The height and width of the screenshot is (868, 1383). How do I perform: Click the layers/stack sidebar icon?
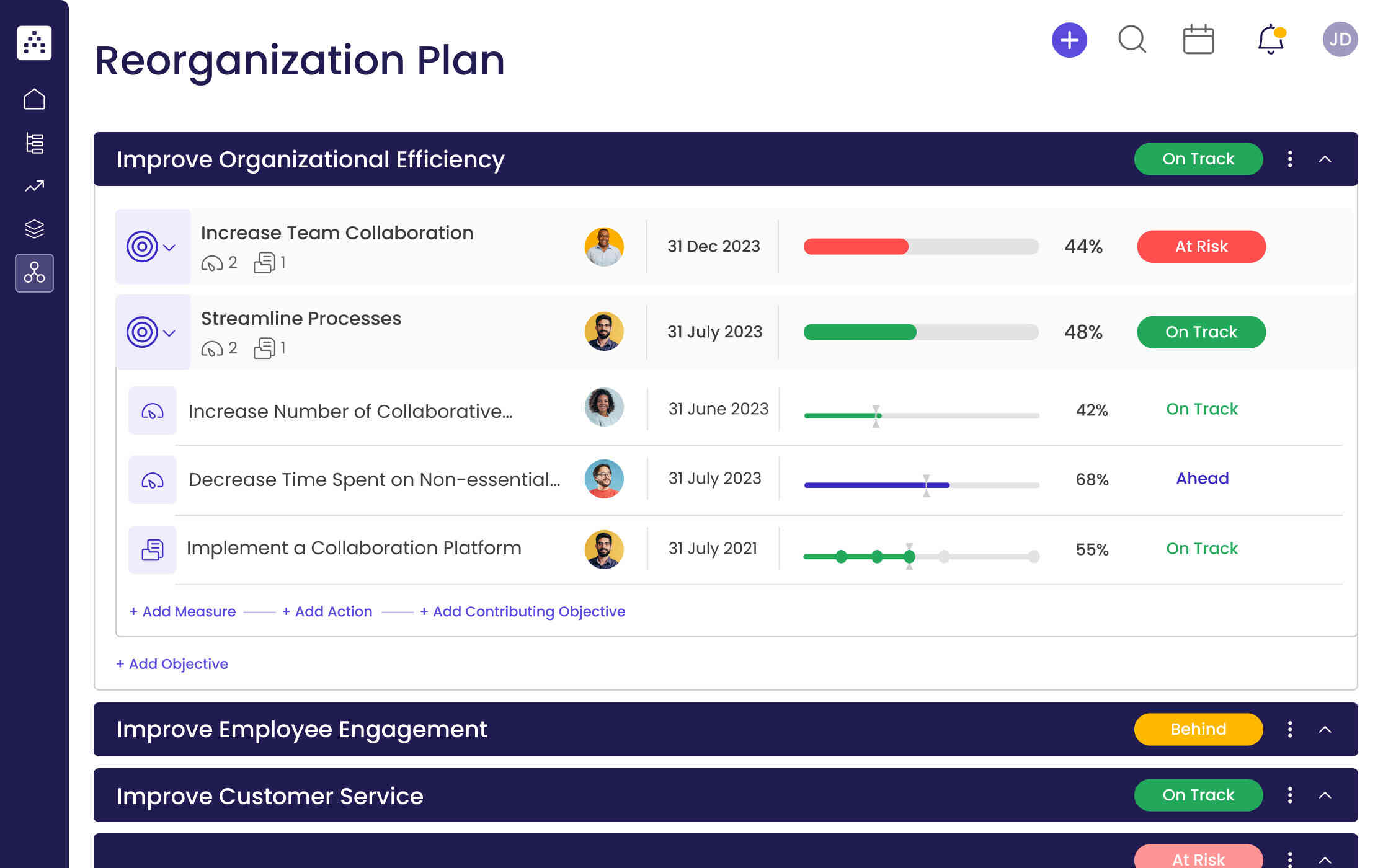coord(34,229)
